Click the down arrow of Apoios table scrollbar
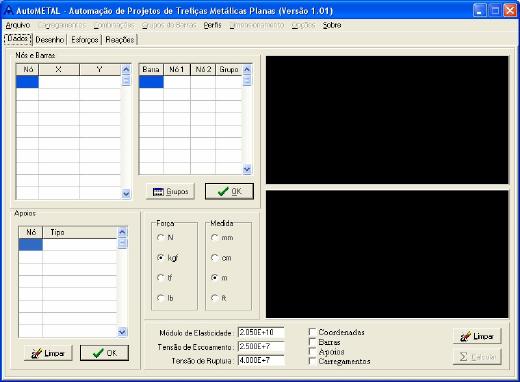This screenshot has width=520, height=382. click(x=123, y=332)
